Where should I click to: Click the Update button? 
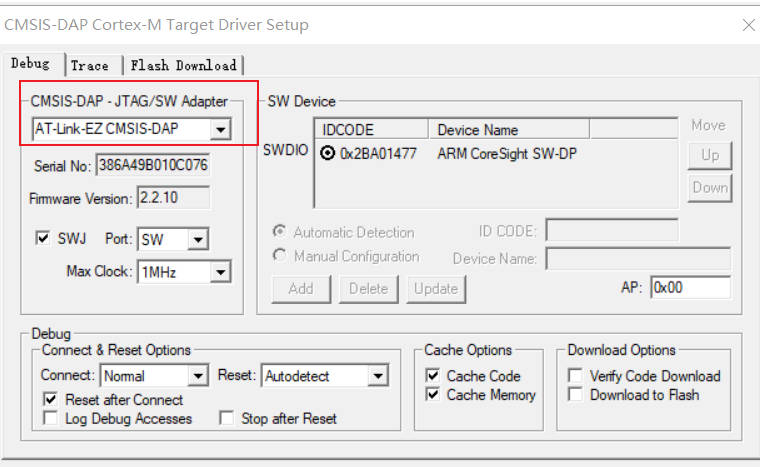[436, 289]
